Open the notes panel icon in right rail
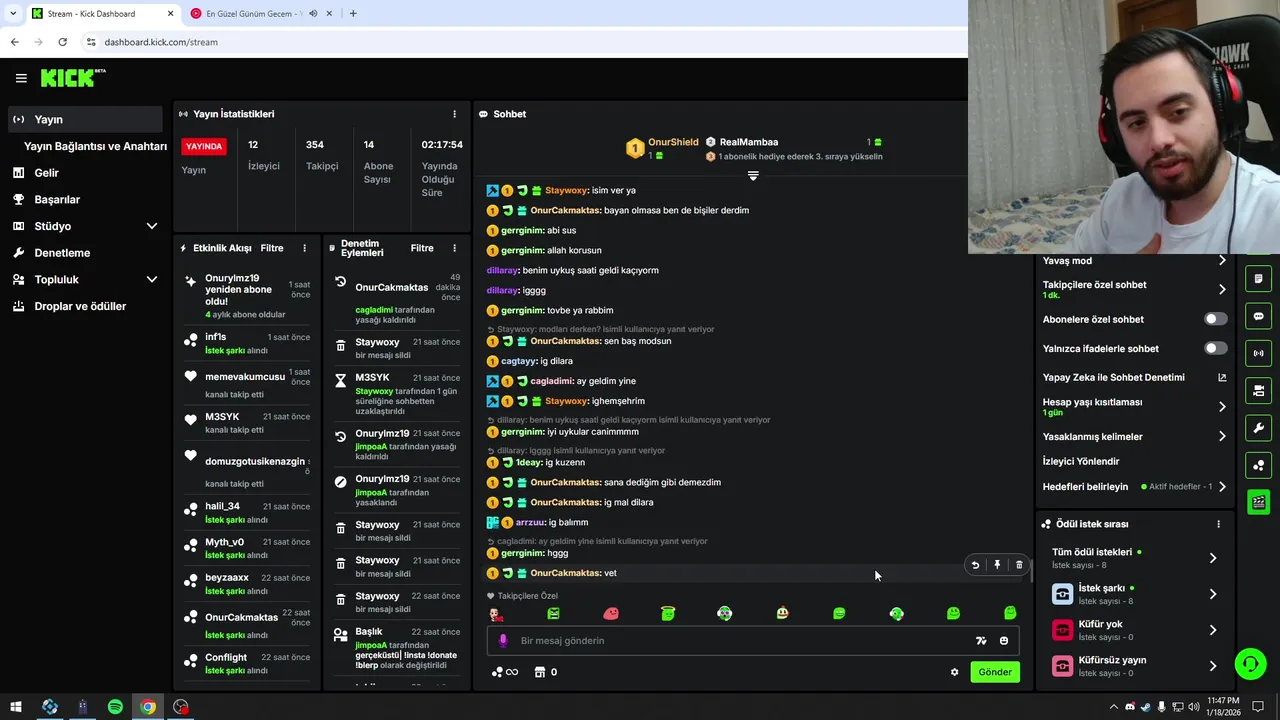Screen dimensions: 1280x720 [x=1259, y=279]
